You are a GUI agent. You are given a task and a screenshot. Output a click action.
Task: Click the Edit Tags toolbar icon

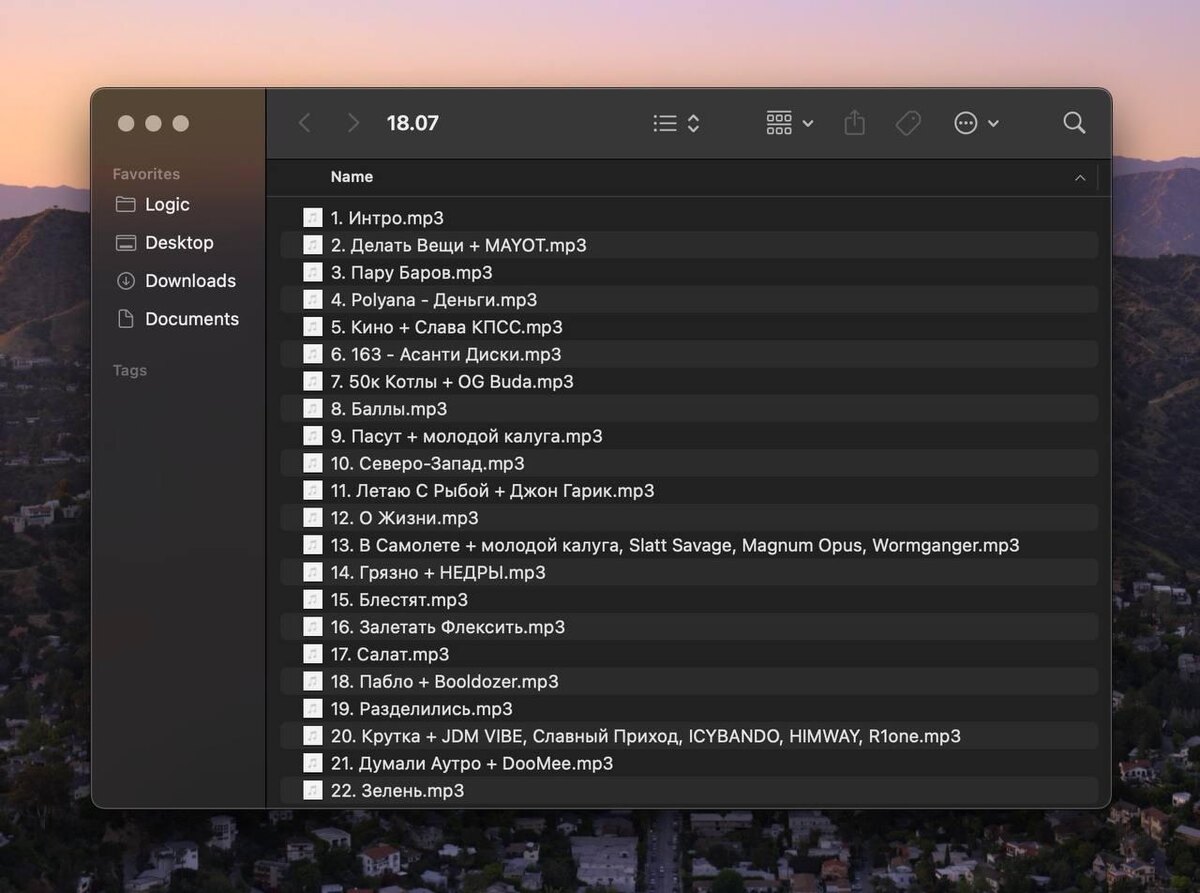click(x=908, y=123)
